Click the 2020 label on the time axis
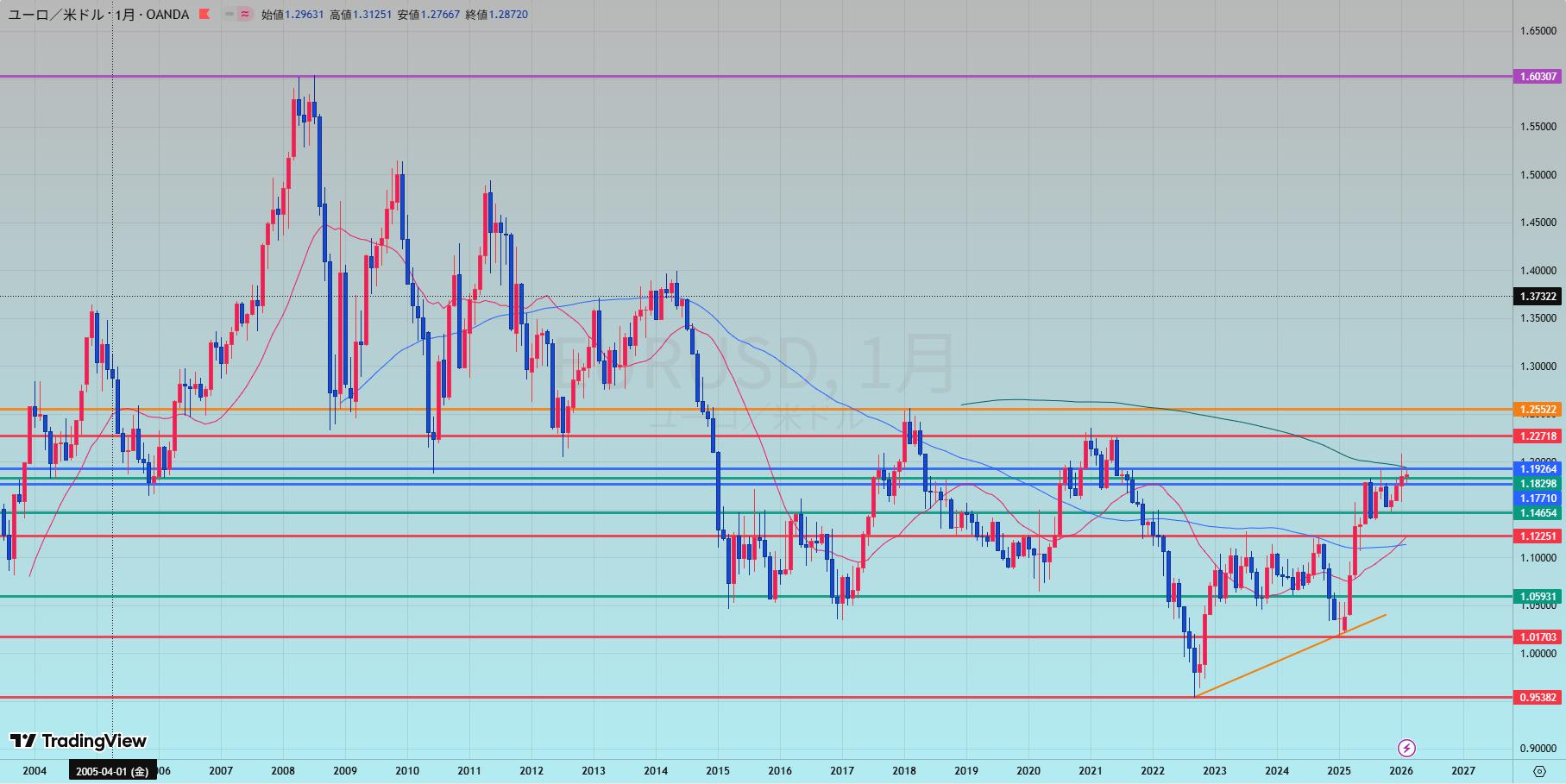The width and height of the screenshot is (1566, 784). [x=1028, y=771]
